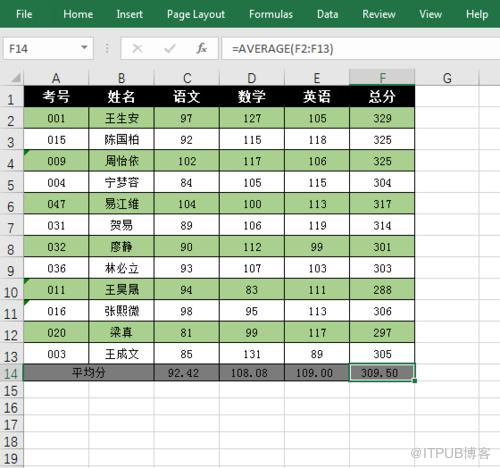The width and height of the screenshot is (500, 468).
Task: Select row 14 header
Action: coord(11,373)
